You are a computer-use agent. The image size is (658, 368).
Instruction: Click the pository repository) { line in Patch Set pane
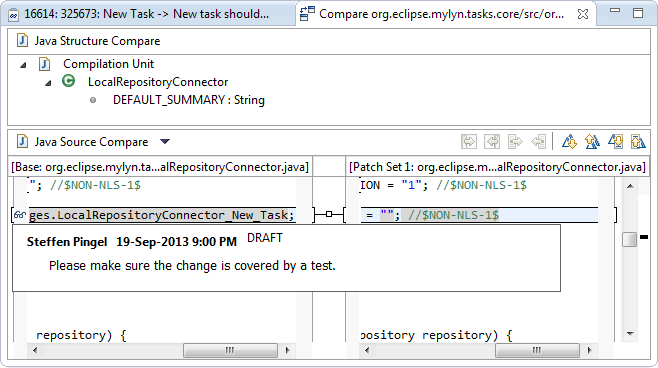436,335
